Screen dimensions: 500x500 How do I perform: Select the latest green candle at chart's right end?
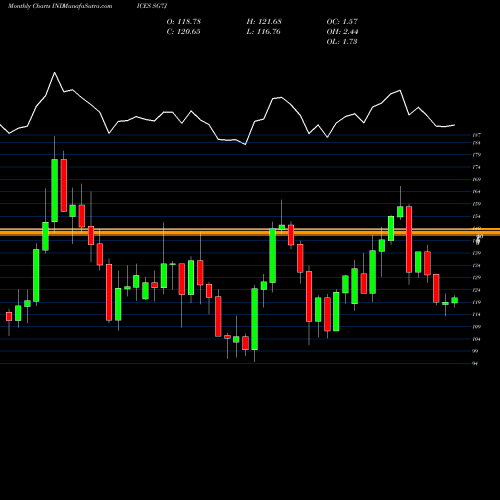coord(455,301)
